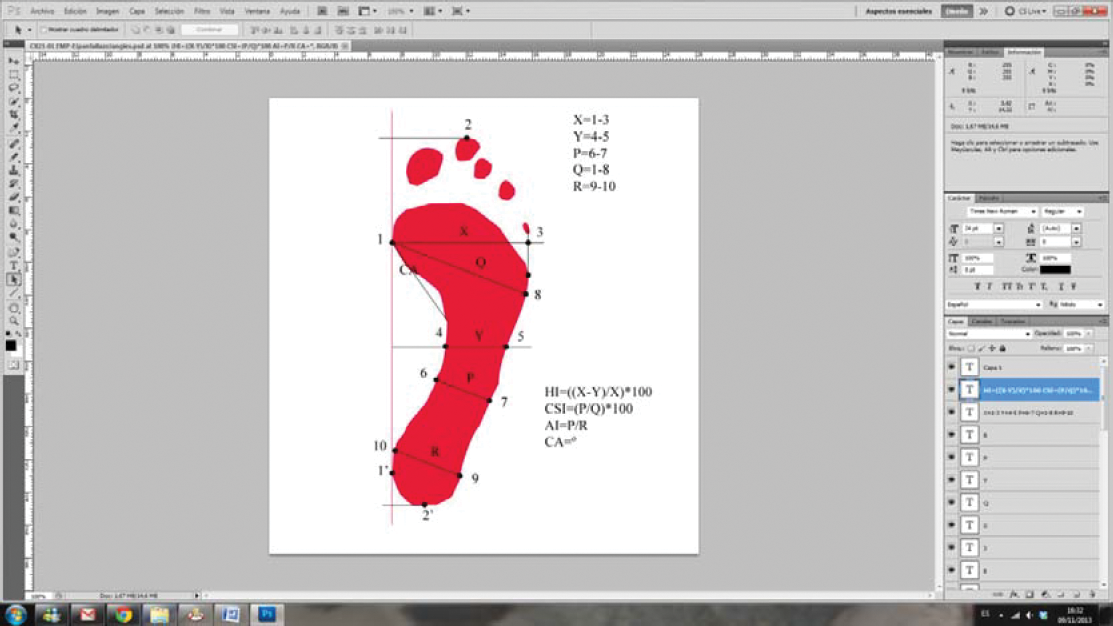Apply faux italic in Character panel

tap(989, 287)
